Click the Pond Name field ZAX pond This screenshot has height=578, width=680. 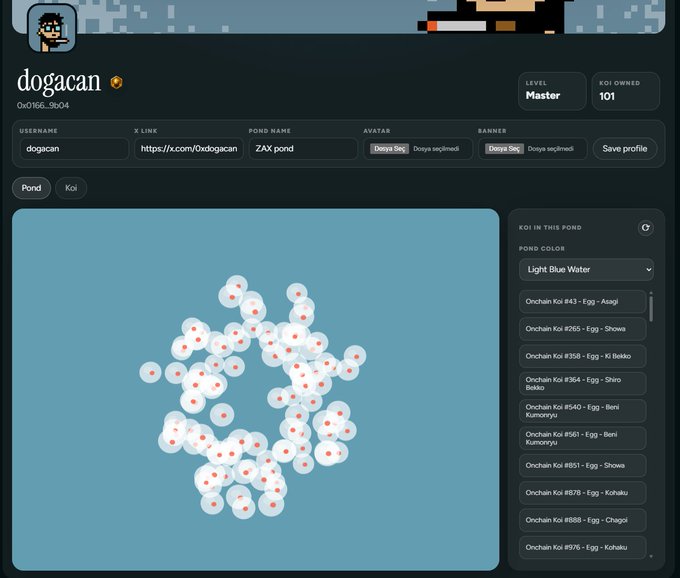tap(303, 149)
